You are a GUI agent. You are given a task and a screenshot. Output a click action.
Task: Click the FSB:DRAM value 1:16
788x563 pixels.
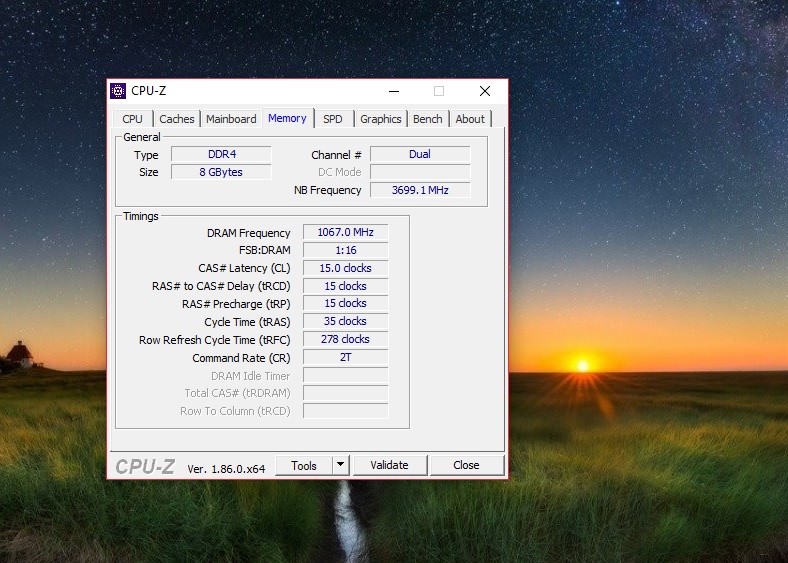(346, 250)
